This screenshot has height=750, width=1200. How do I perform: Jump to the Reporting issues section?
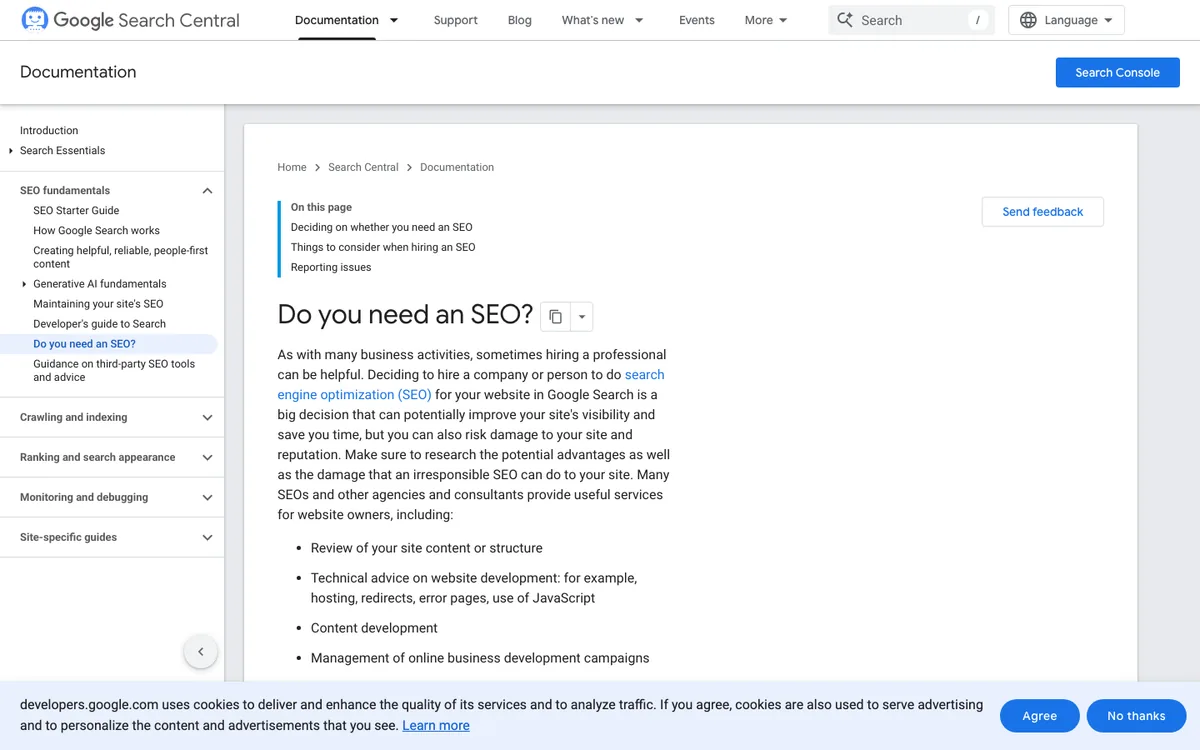click(x=331, y=267)
